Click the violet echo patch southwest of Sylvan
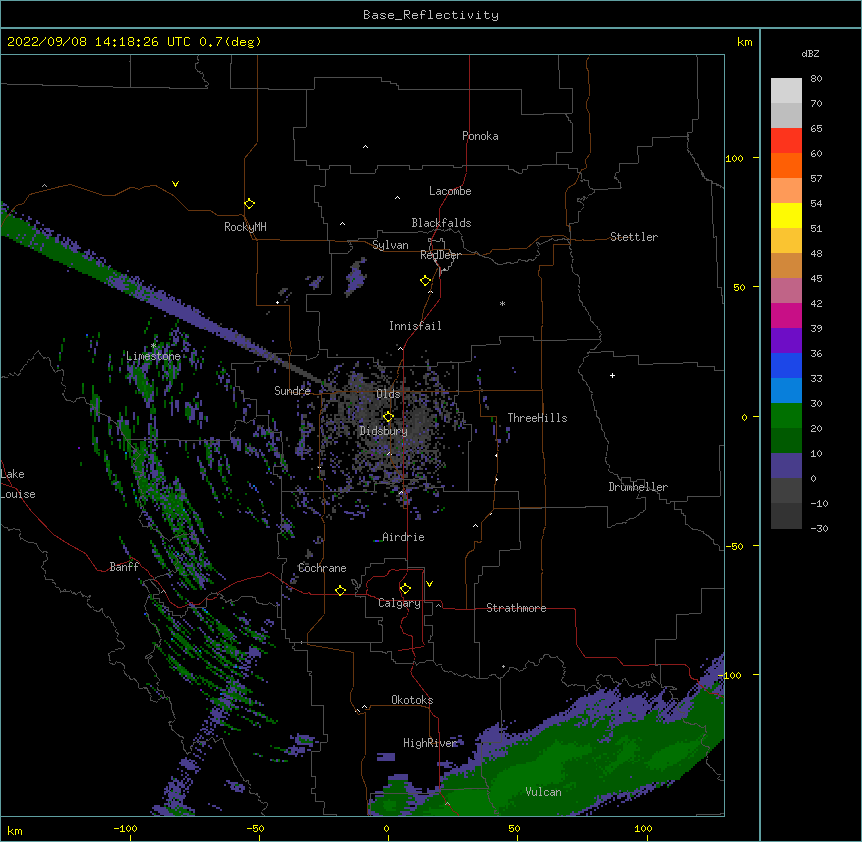The width and height of the screenshot is (862, 842). [x=356, y=276]
